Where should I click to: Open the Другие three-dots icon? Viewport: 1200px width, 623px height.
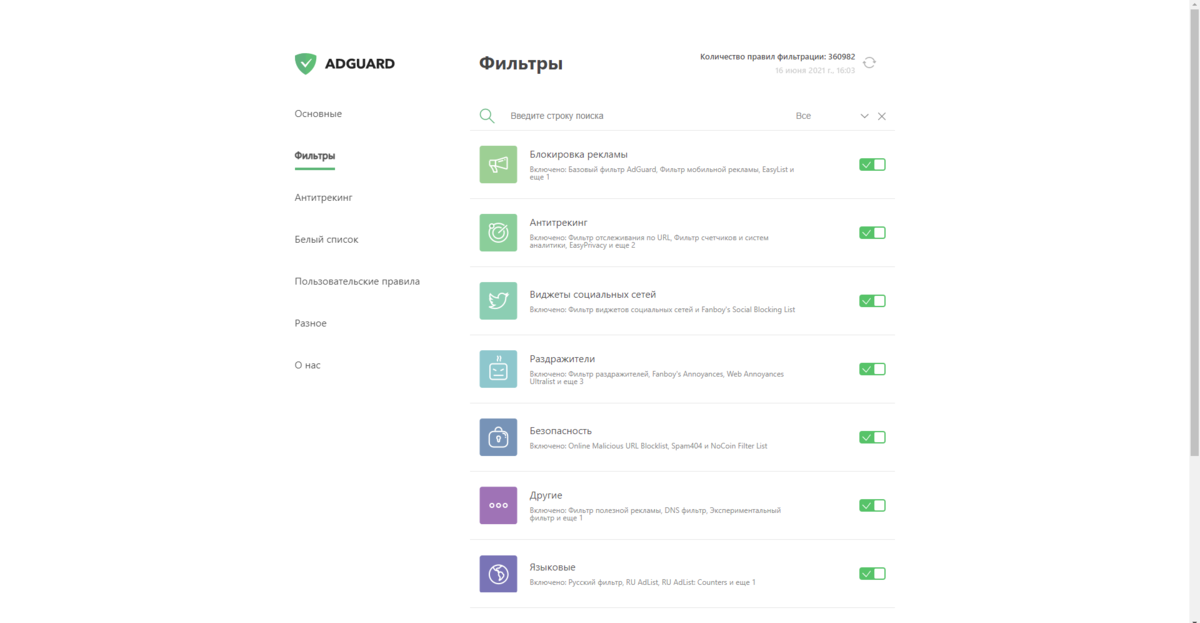498,505
